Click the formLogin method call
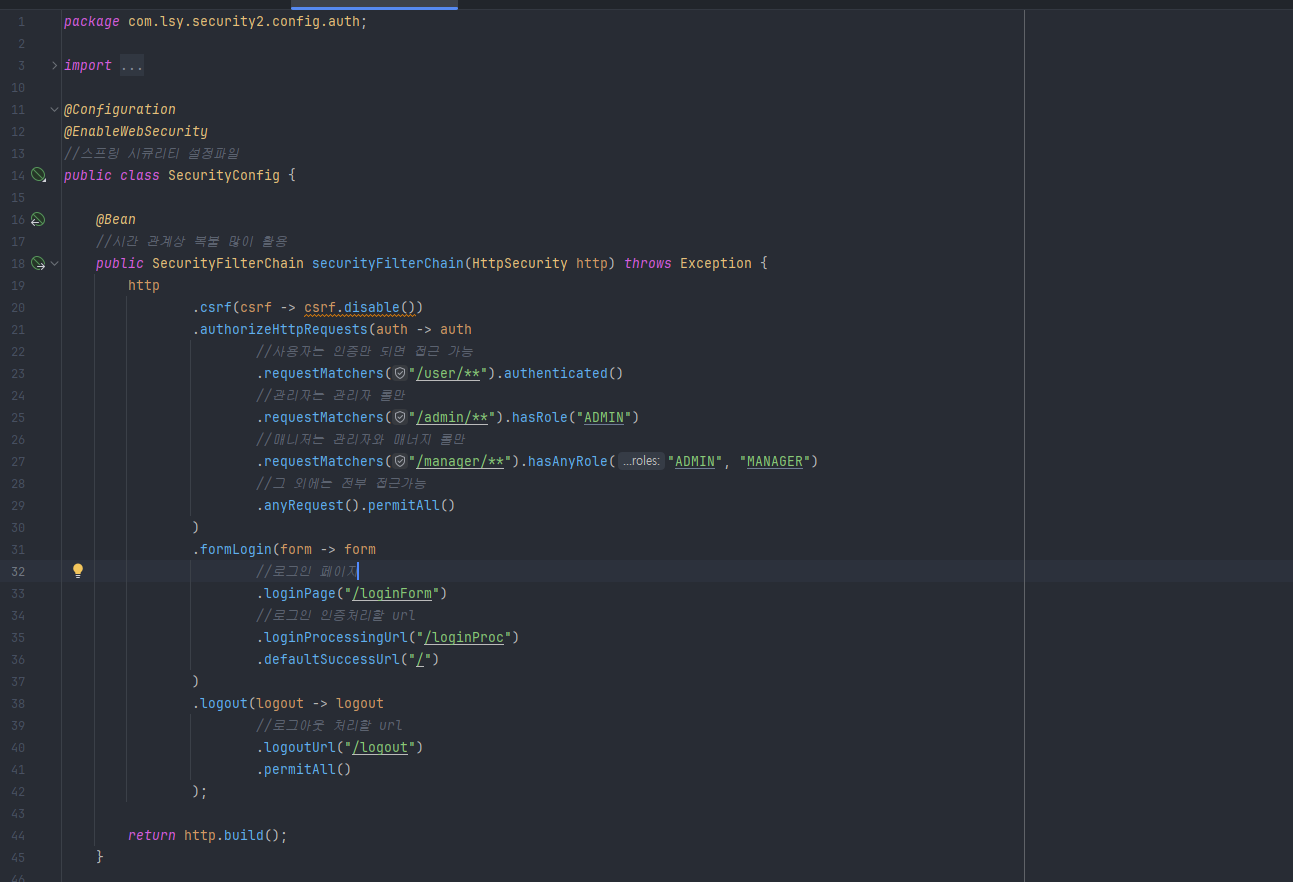Image resolution: width=1293 pixels, height=882 pixels. click(x=236, y=549)
